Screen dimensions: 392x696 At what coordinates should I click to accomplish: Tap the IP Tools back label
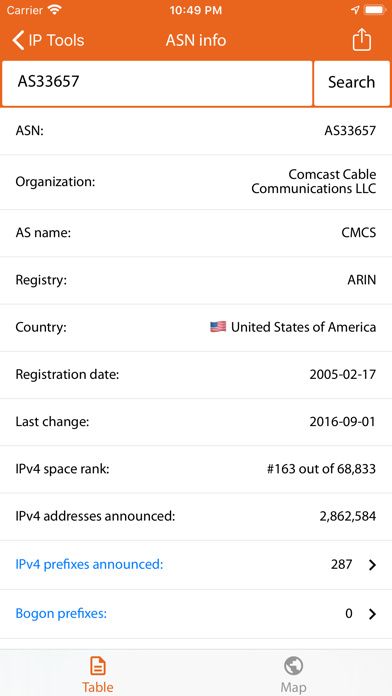click(56, 40)
